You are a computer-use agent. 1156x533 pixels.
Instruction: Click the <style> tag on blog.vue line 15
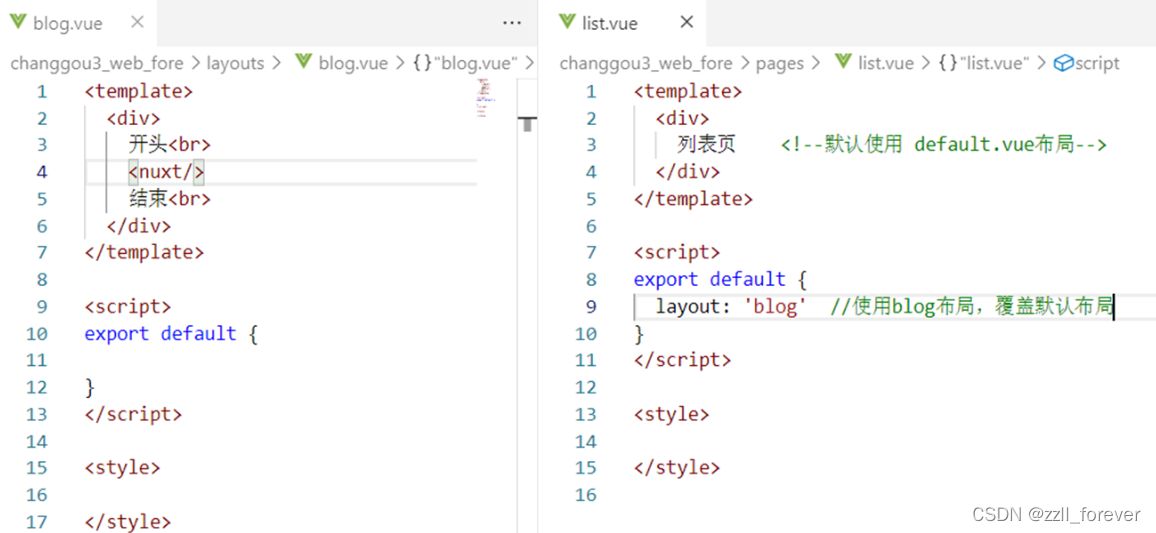(x=122, y=467)
